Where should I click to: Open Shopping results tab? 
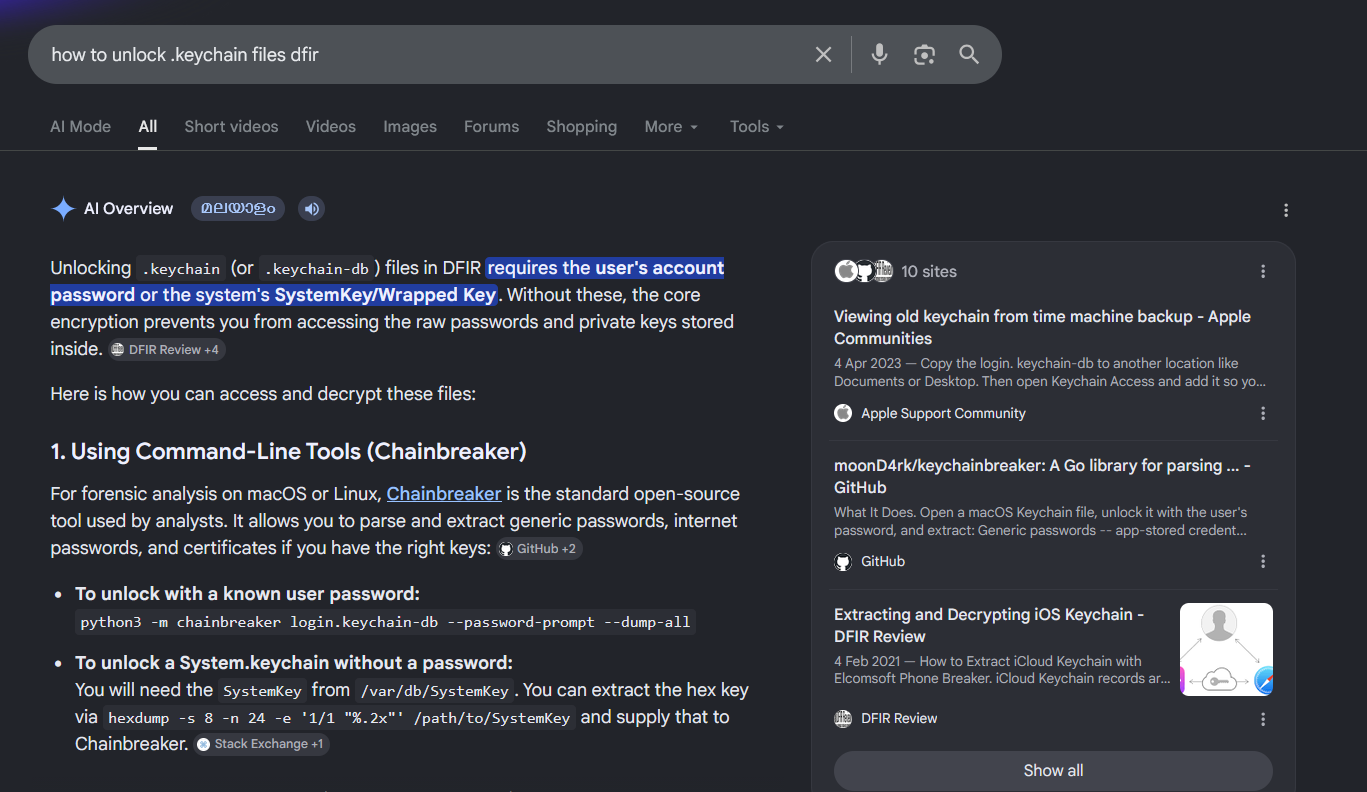581,127
